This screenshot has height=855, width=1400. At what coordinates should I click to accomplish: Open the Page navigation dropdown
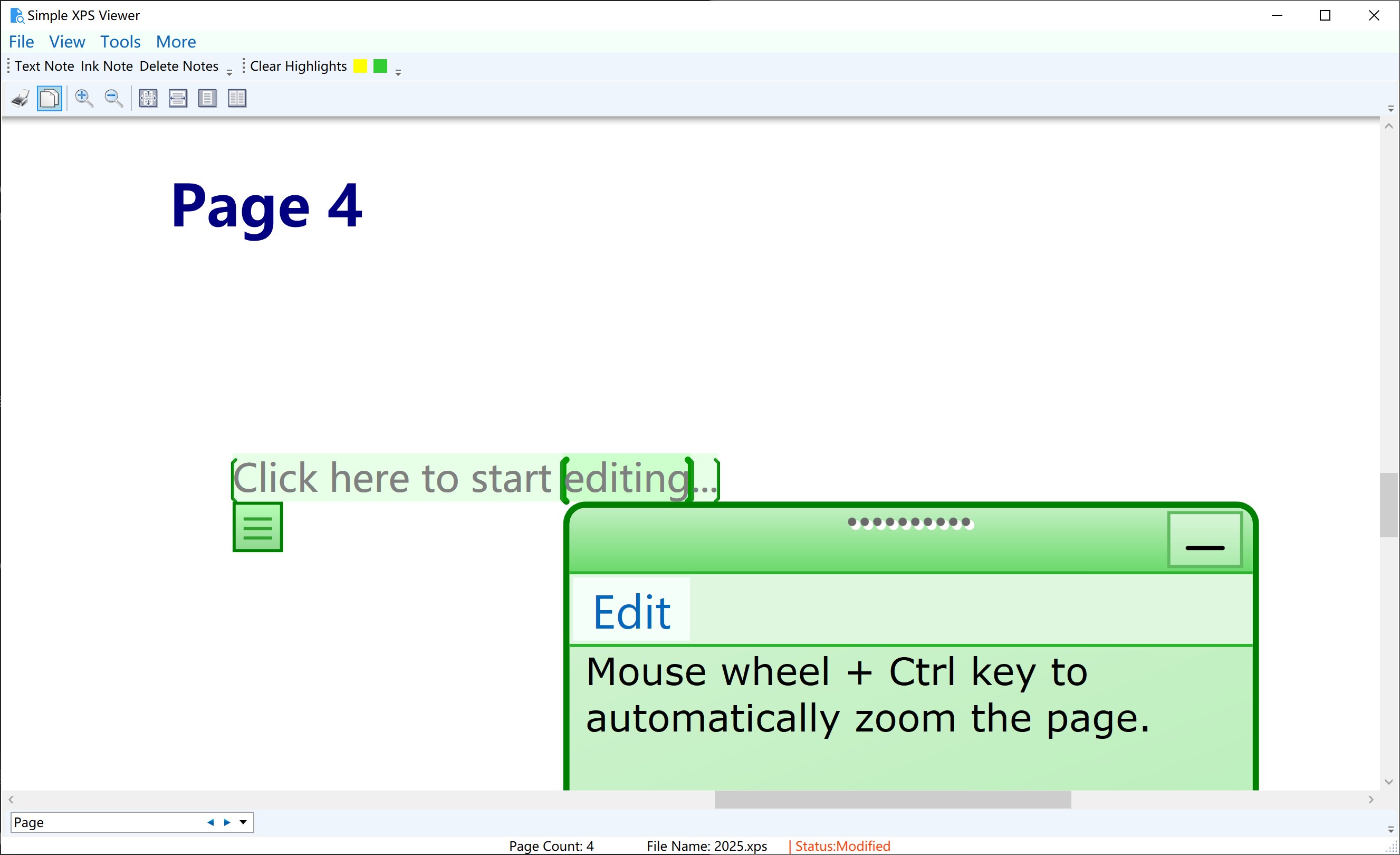pyautogui.click(x=243, y=822)
